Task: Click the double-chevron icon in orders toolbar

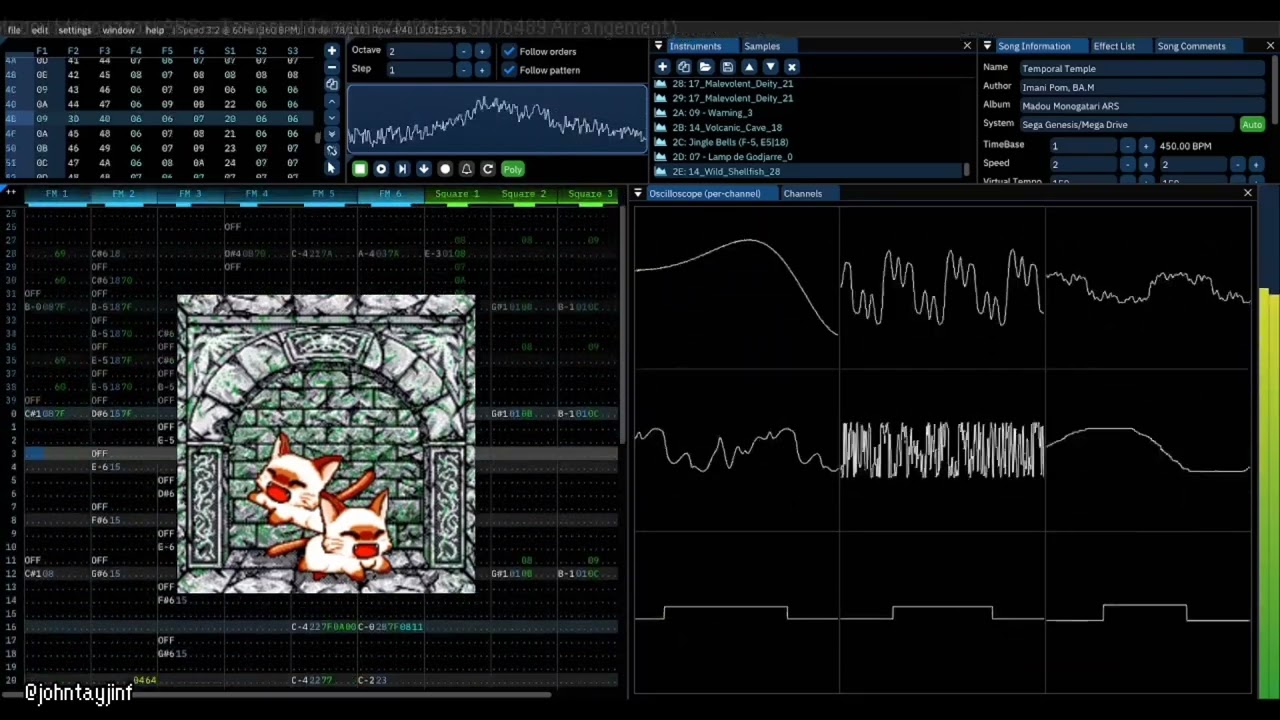Action: tap(332, 134)
